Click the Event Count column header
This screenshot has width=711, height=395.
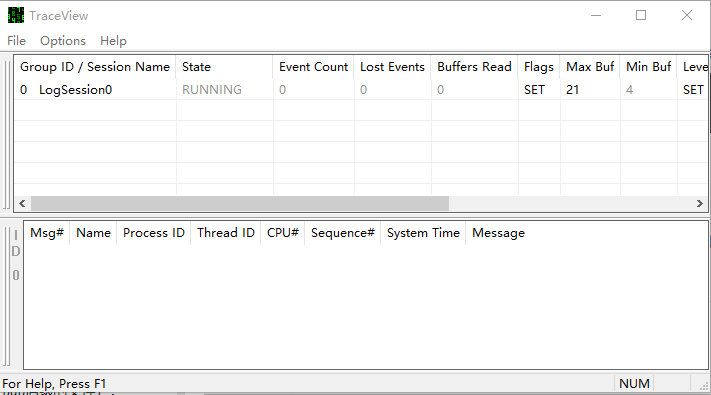click(x=313, y=67)
